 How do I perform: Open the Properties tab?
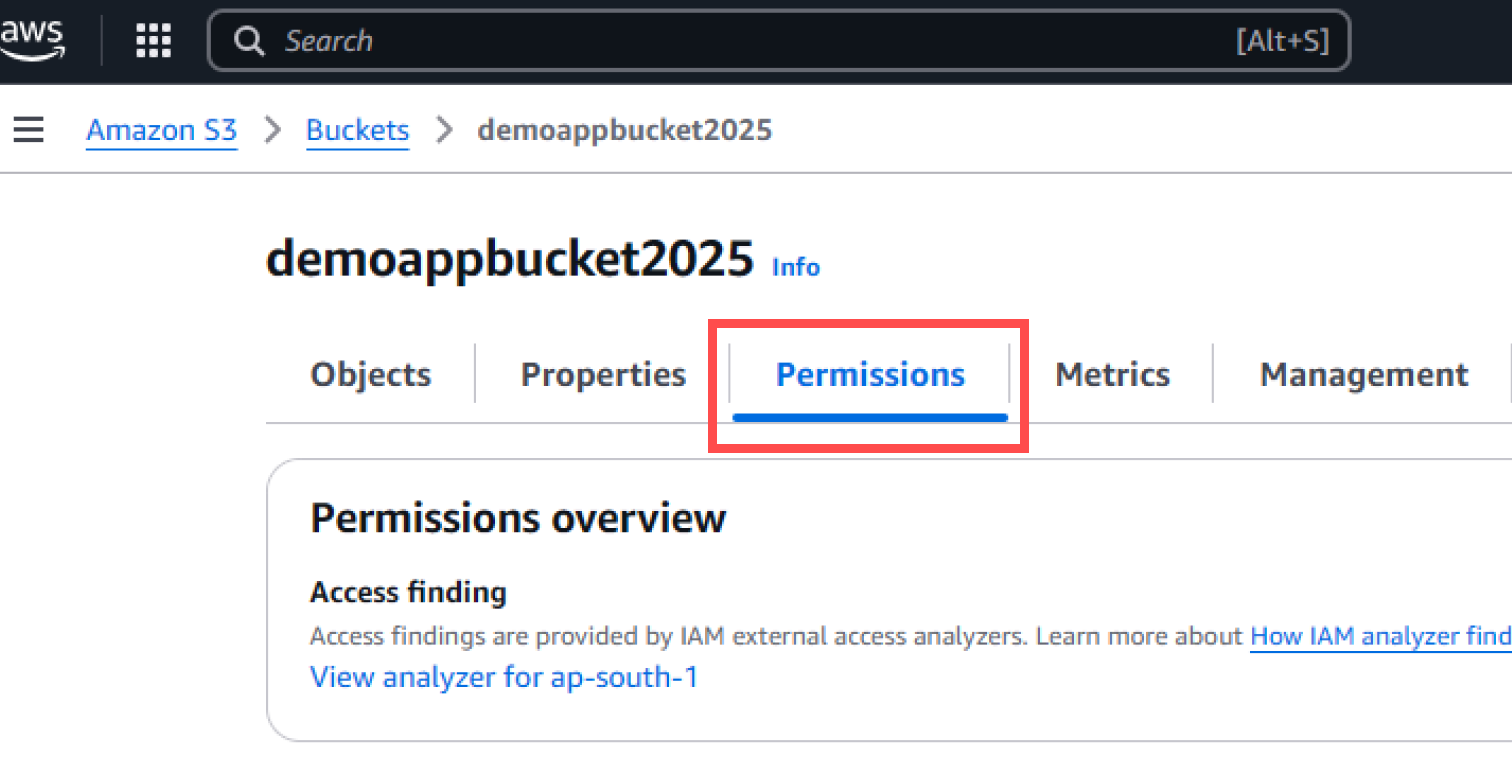pyautogui.click(x=603, y=375)
